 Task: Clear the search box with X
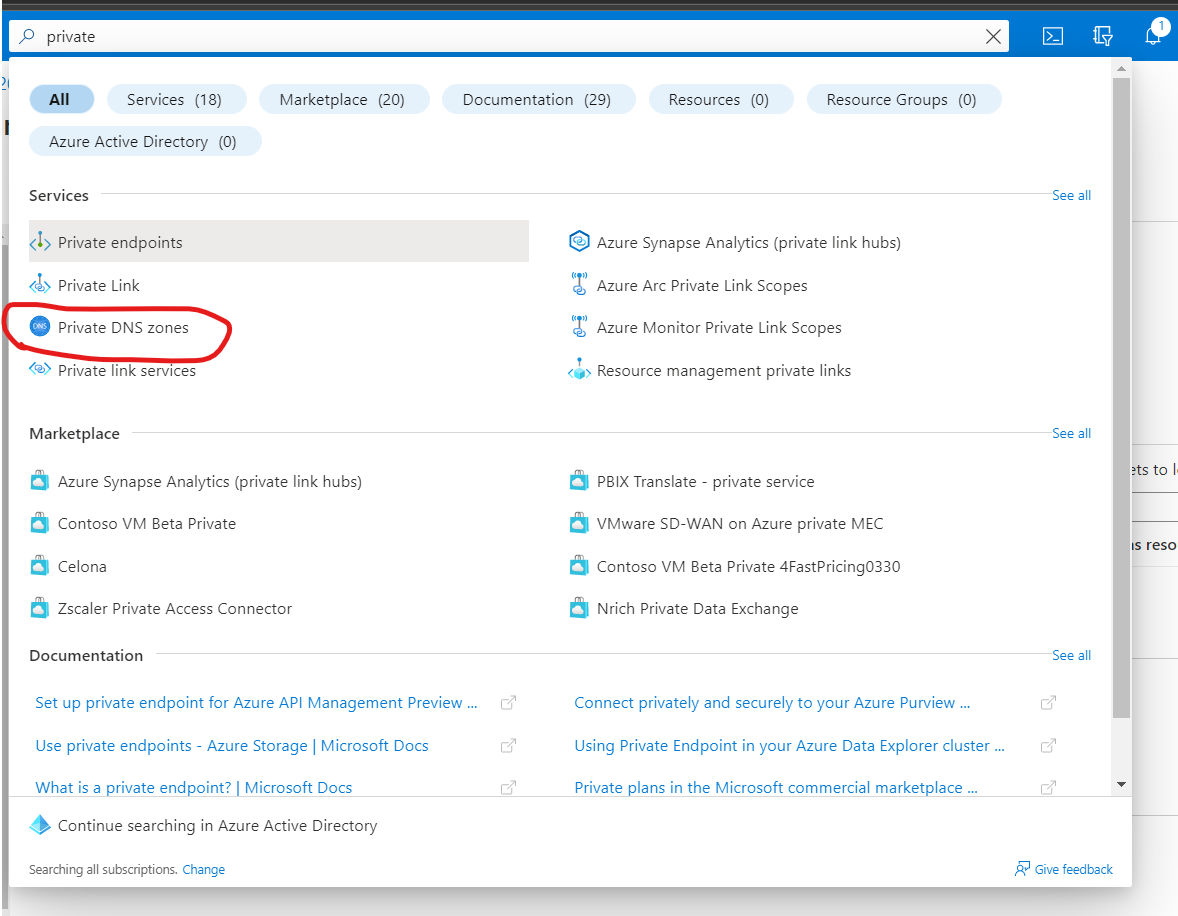coord(993,37)
